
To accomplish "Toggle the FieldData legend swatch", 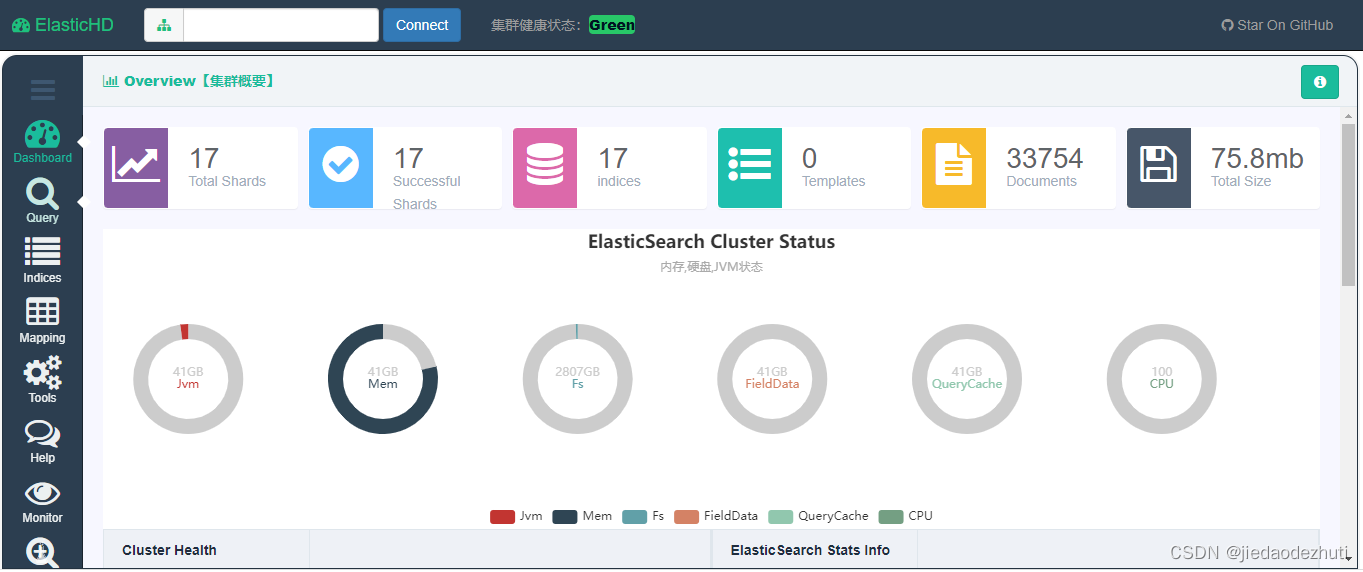I will point(686,516).
